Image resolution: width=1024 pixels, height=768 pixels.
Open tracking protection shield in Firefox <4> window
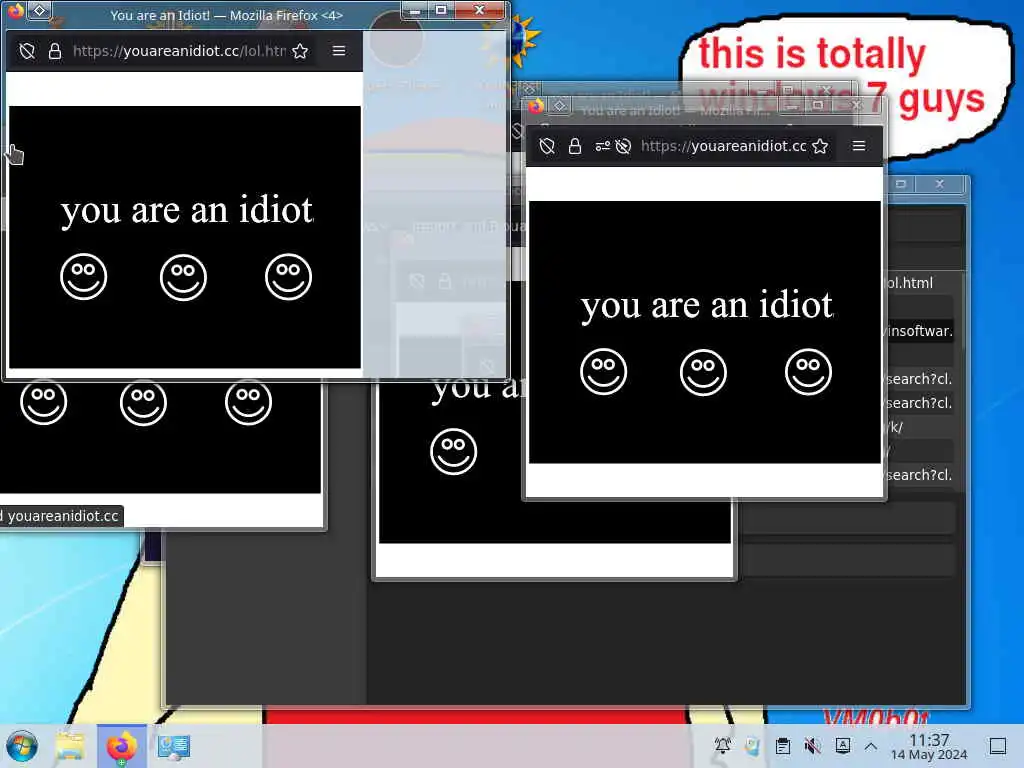pos(27,51)
